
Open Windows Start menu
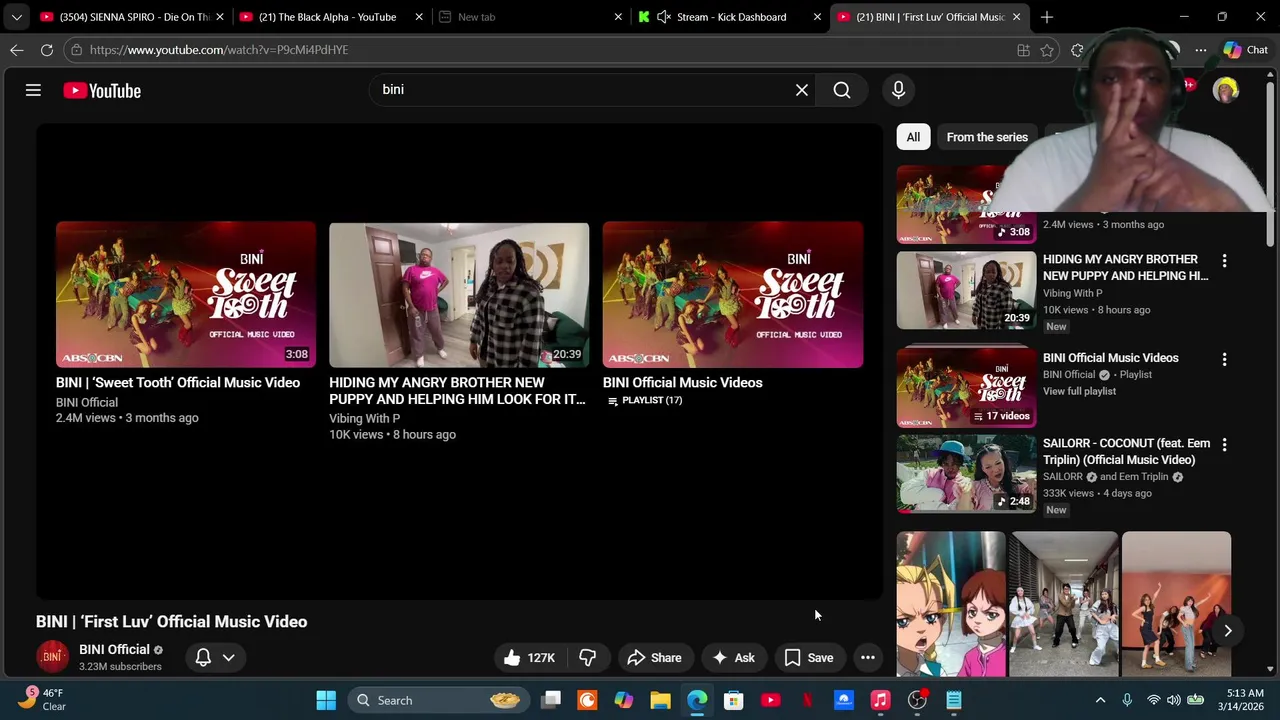click(326, 700)
